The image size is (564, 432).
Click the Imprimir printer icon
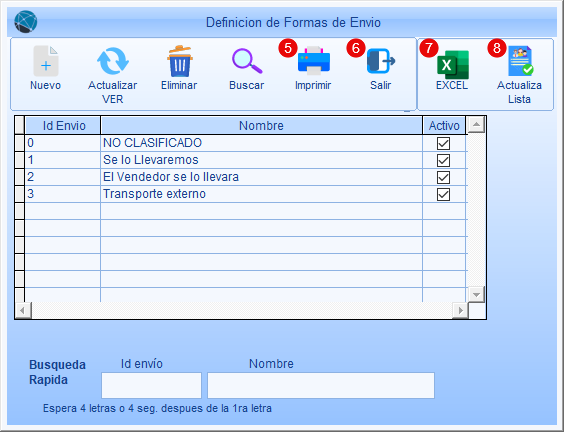(x=313, y=61)
